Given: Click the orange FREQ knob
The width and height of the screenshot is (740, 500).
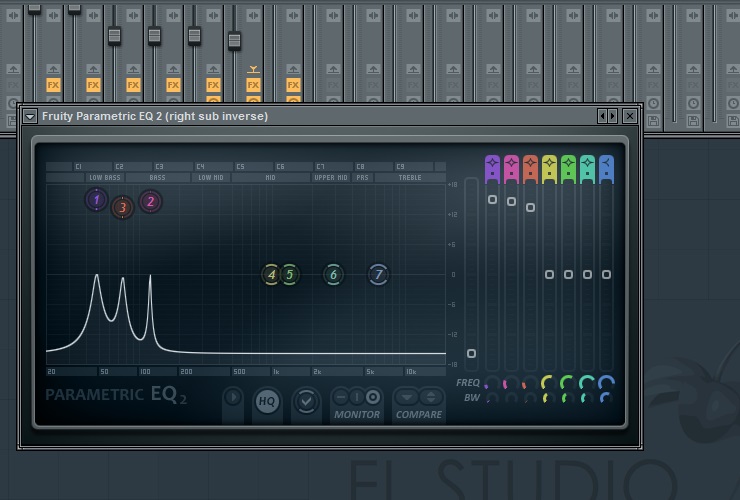Looking at the screenshot, I should point(530,383).
